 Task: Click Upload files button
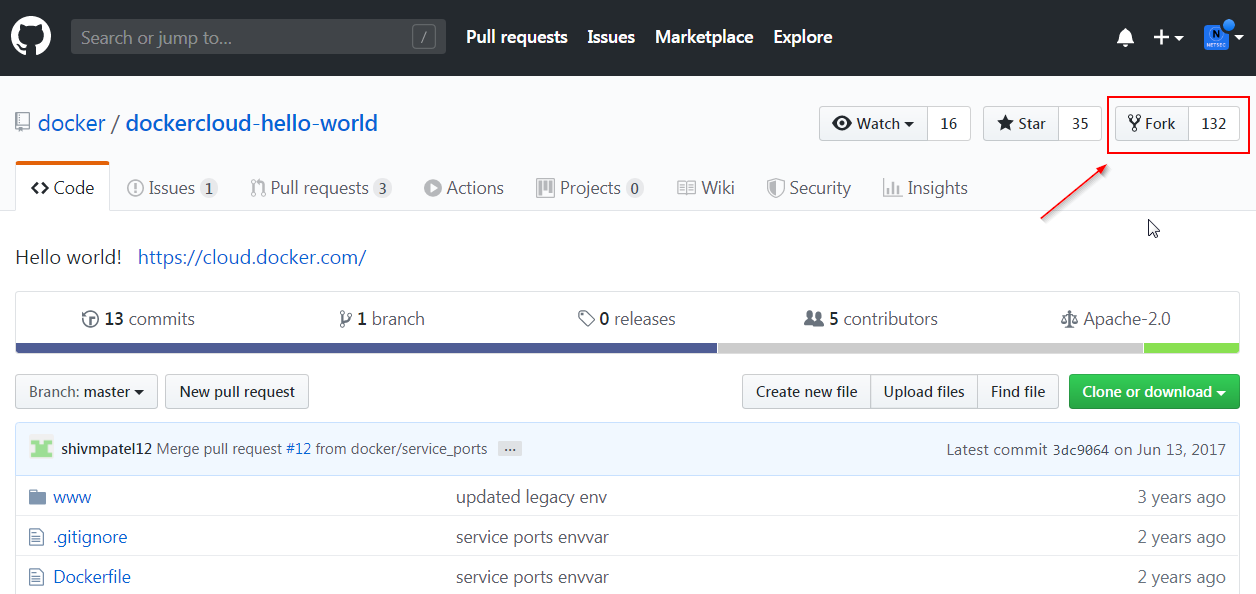[924, 392]
